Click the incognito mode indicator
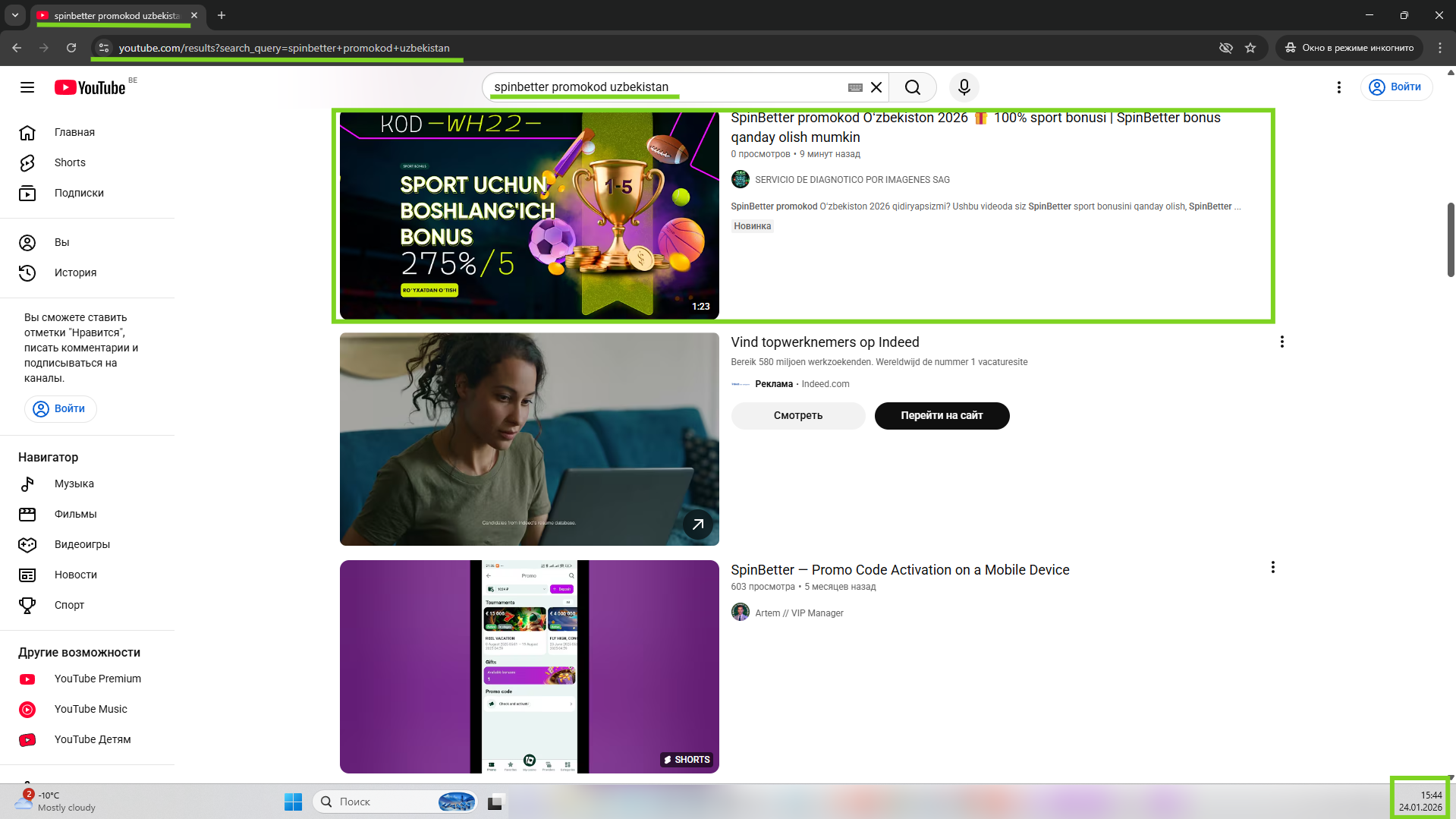The height and width of the screenshot is (819, 1456). (1349, 48)
